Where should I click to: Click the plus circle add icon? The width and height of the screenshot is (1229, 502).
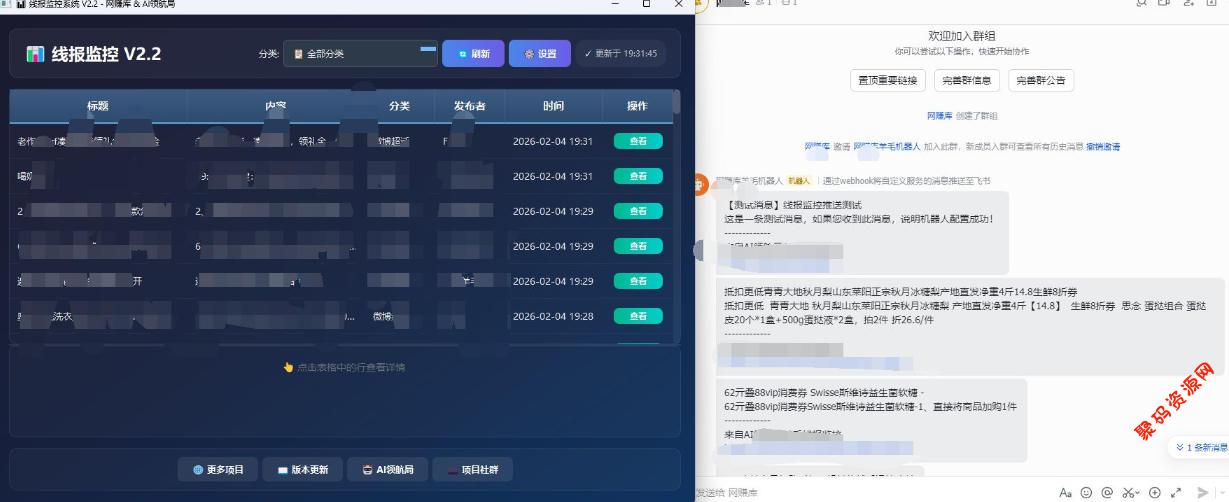pos(1155,492)
